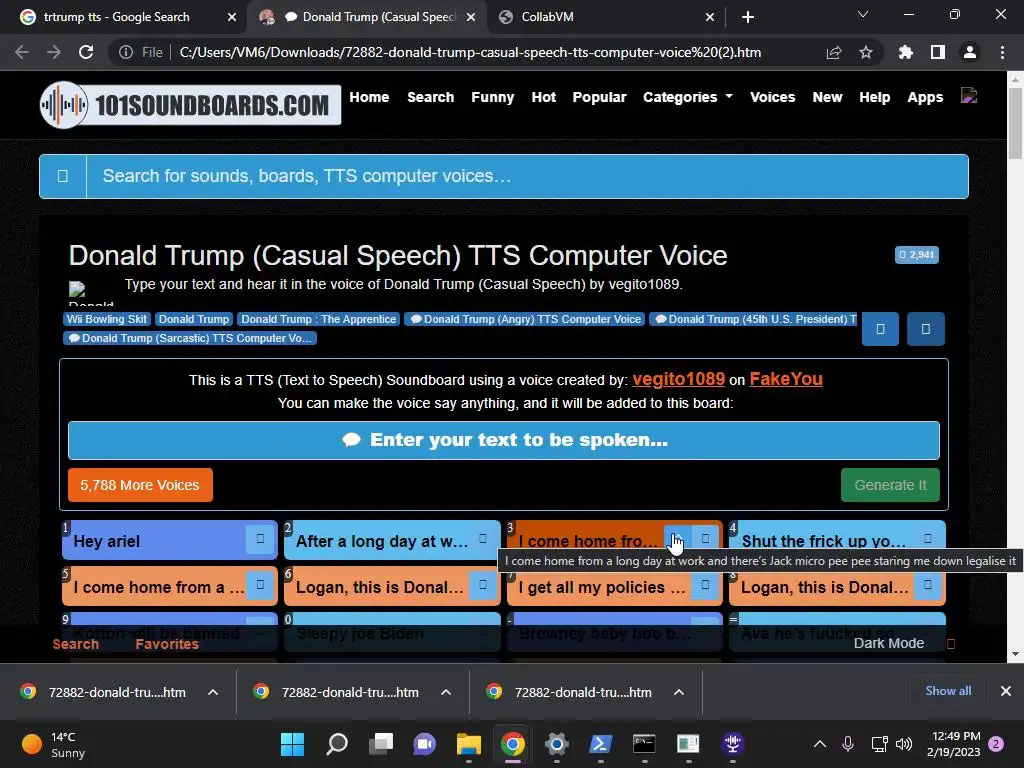This screenshot has width=1024, height=768.
Task: Go forward using browser forward arrow
Action: [54, 52]
